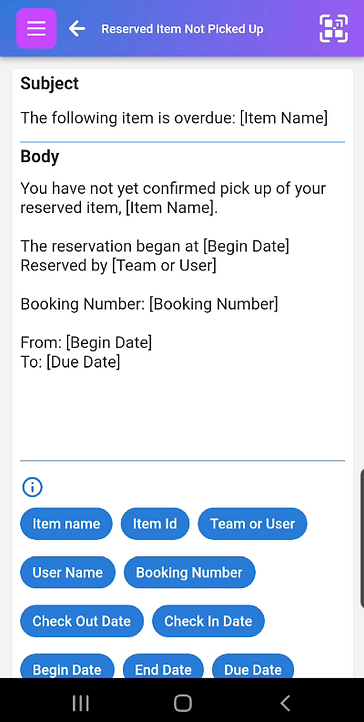Insert the Item Id placeholder
The width and height of the screenshot is (364, 722).
point(155,524)
